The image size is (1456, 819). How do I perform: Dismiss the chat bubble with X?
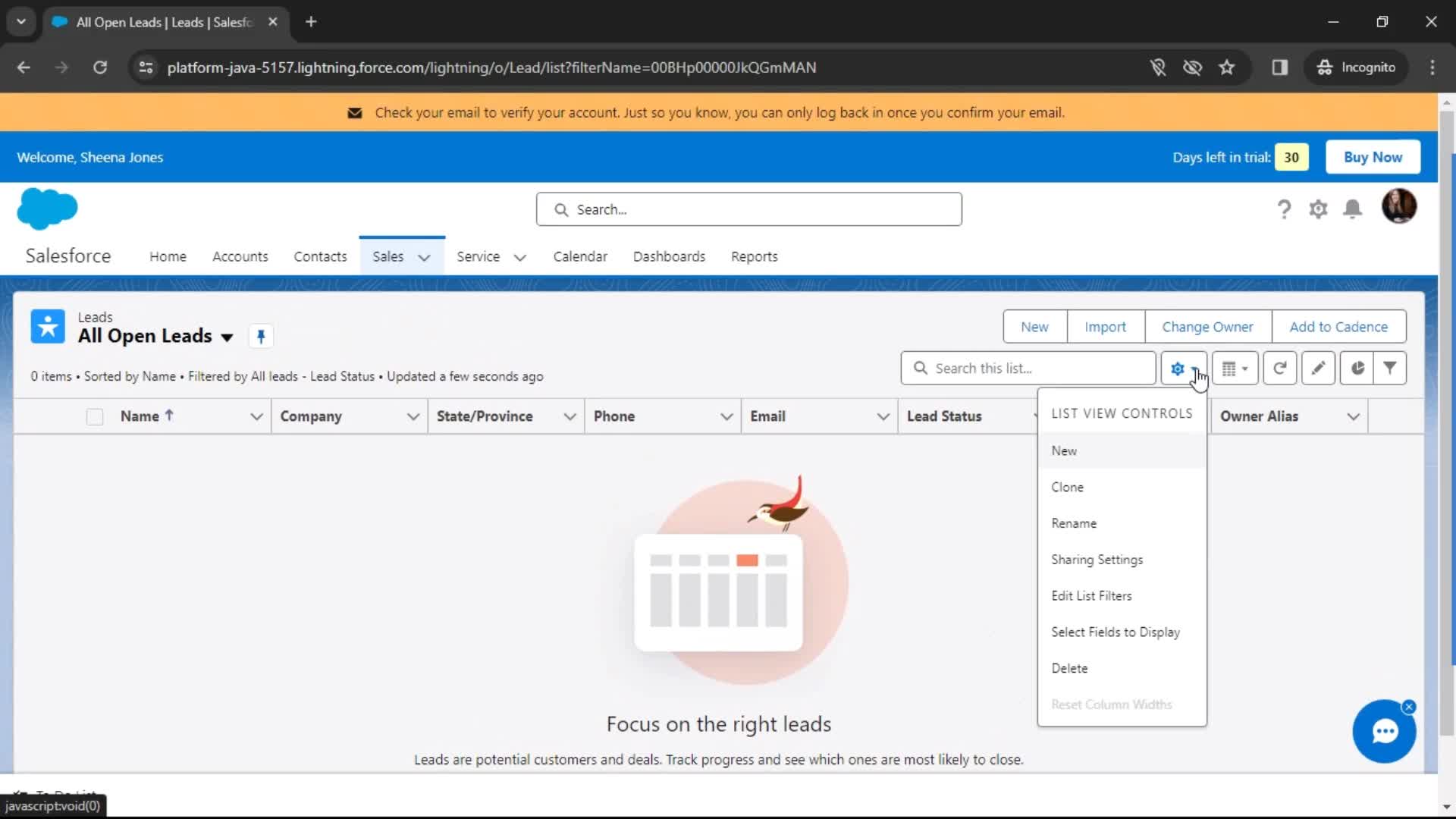[1409, 707]
